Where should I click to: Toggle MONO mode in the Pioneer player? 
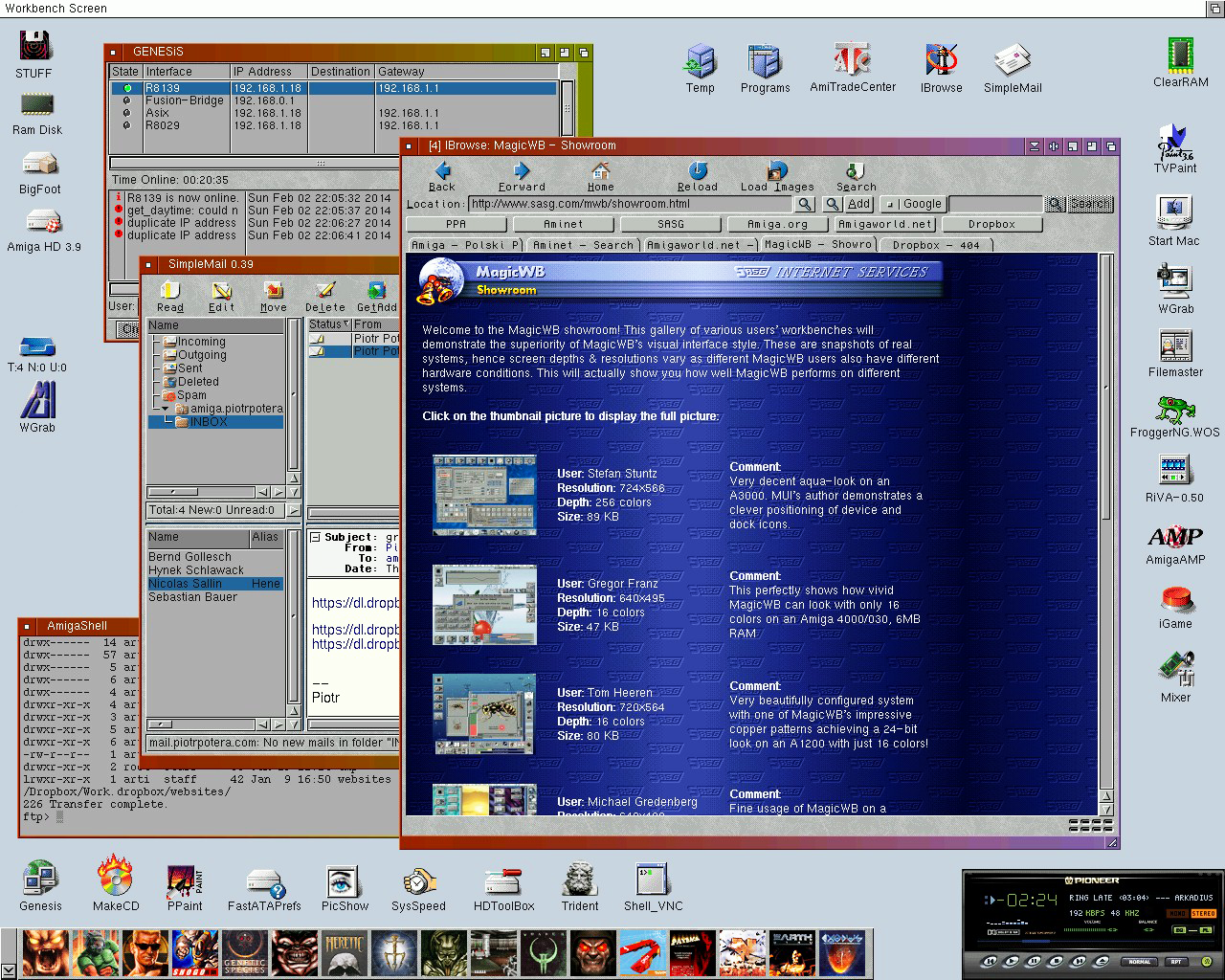coord(1177,913)
